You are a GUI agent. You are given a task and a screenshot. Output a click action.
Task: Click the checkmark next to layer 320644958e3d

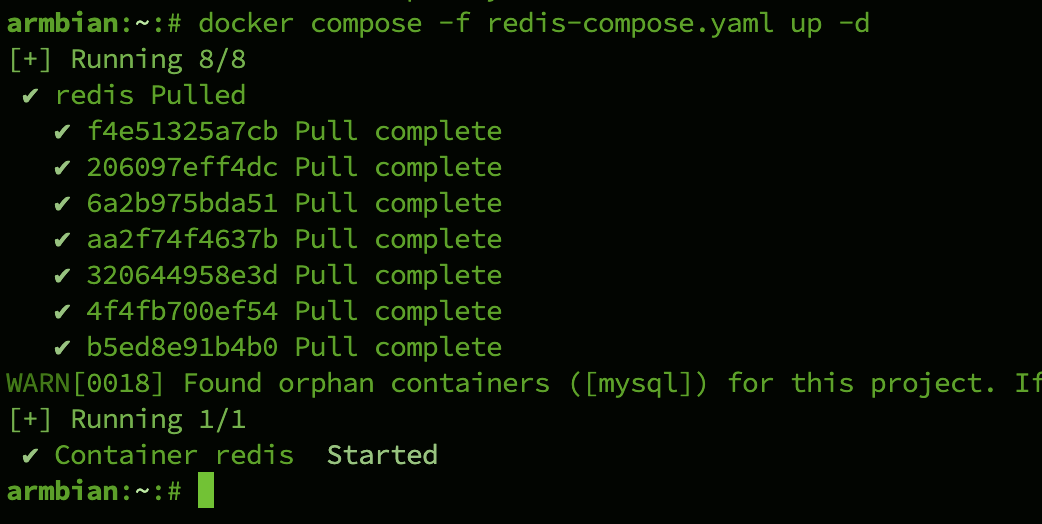tap(63, 276)
